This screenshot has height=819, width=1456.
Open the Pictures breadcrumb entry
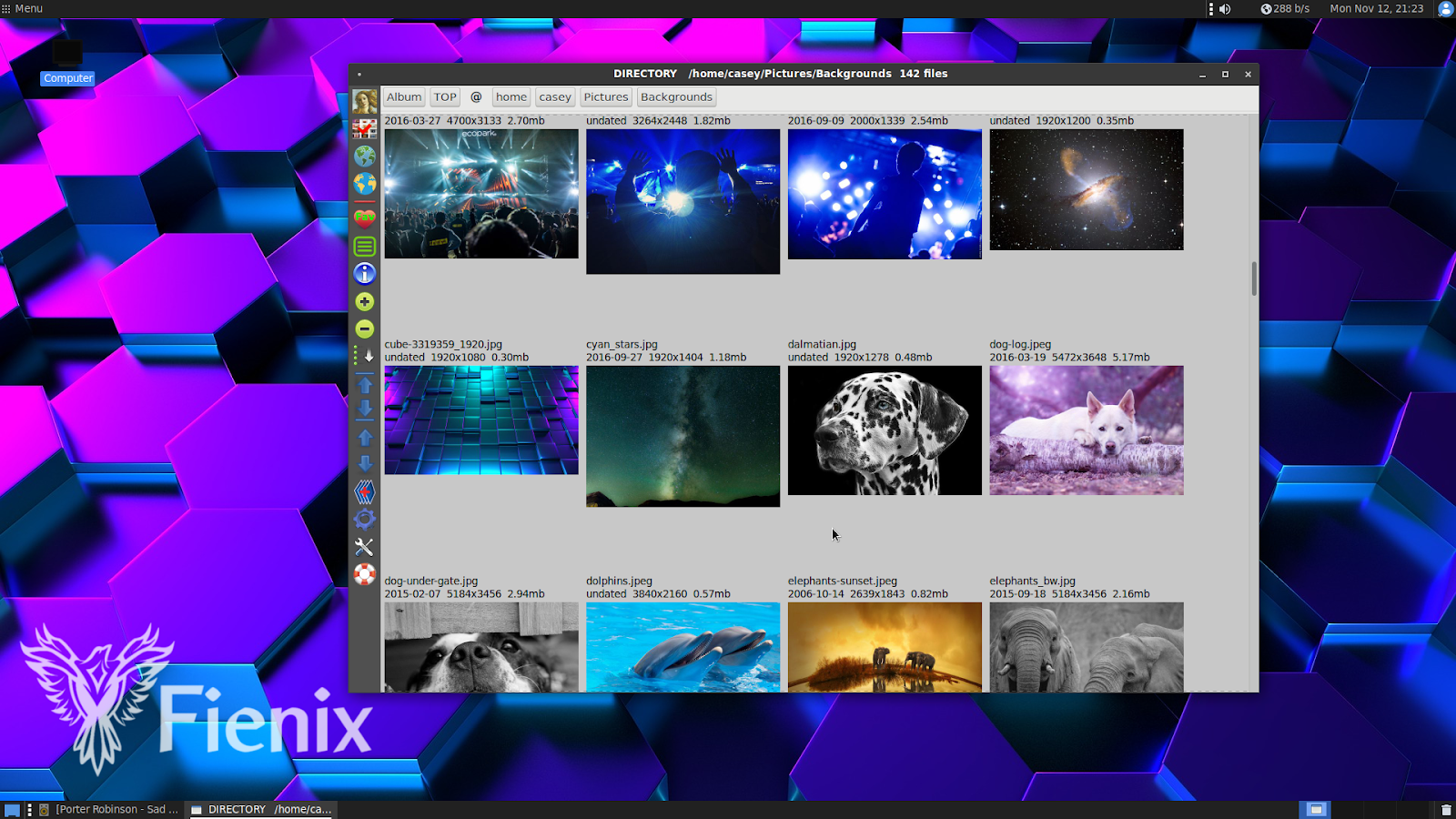[x=605, y=96]
